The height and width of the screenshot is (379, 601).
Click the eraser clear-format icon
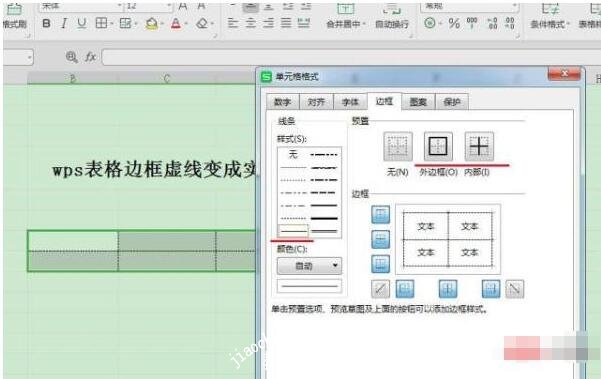click(202, 24)
